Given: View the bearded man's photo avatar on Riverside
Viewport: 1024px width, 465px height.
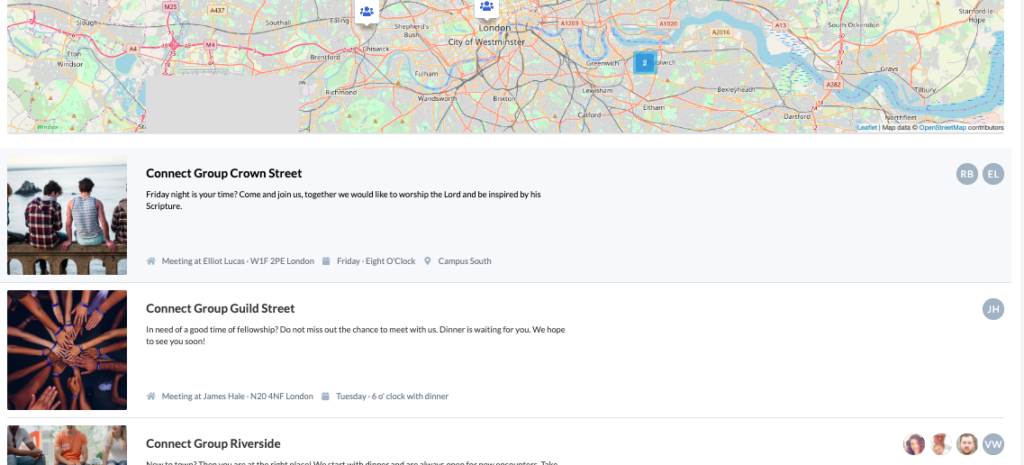Looking at the screenshot, I should point(967,444).
